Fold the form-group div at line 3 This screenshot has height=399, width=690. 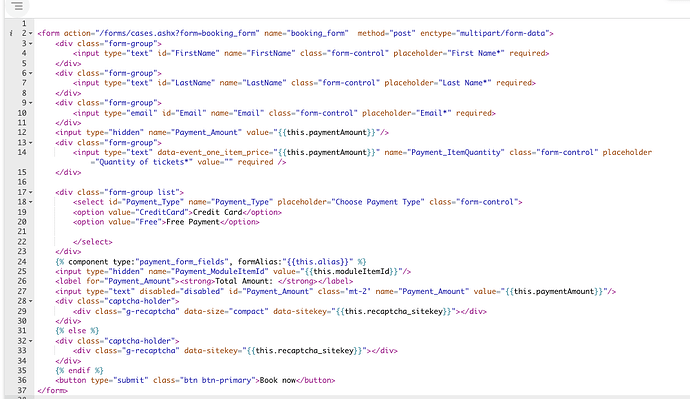click(31, 44)
